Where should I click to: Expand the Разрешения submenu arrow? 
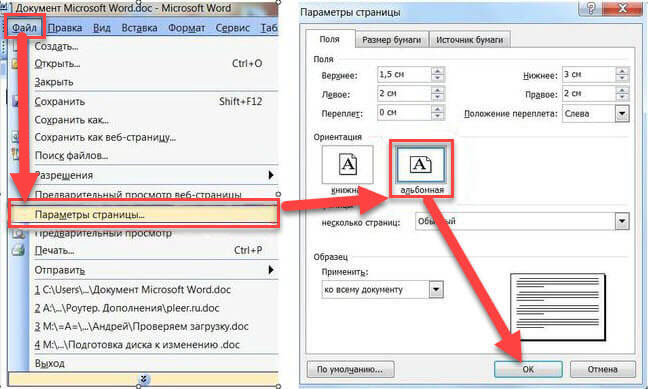click(271, 175)
